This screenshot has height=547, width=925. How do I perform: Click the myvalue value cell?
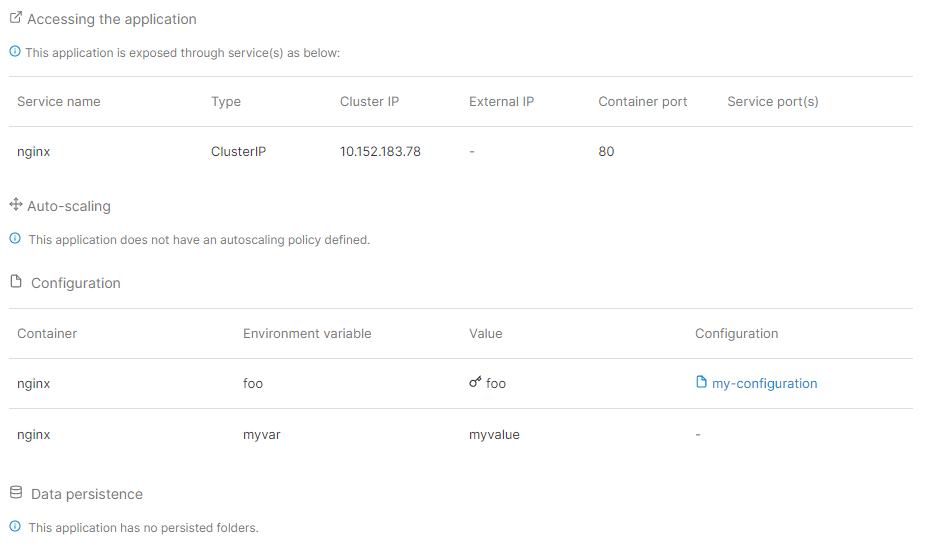click(494, 435)
